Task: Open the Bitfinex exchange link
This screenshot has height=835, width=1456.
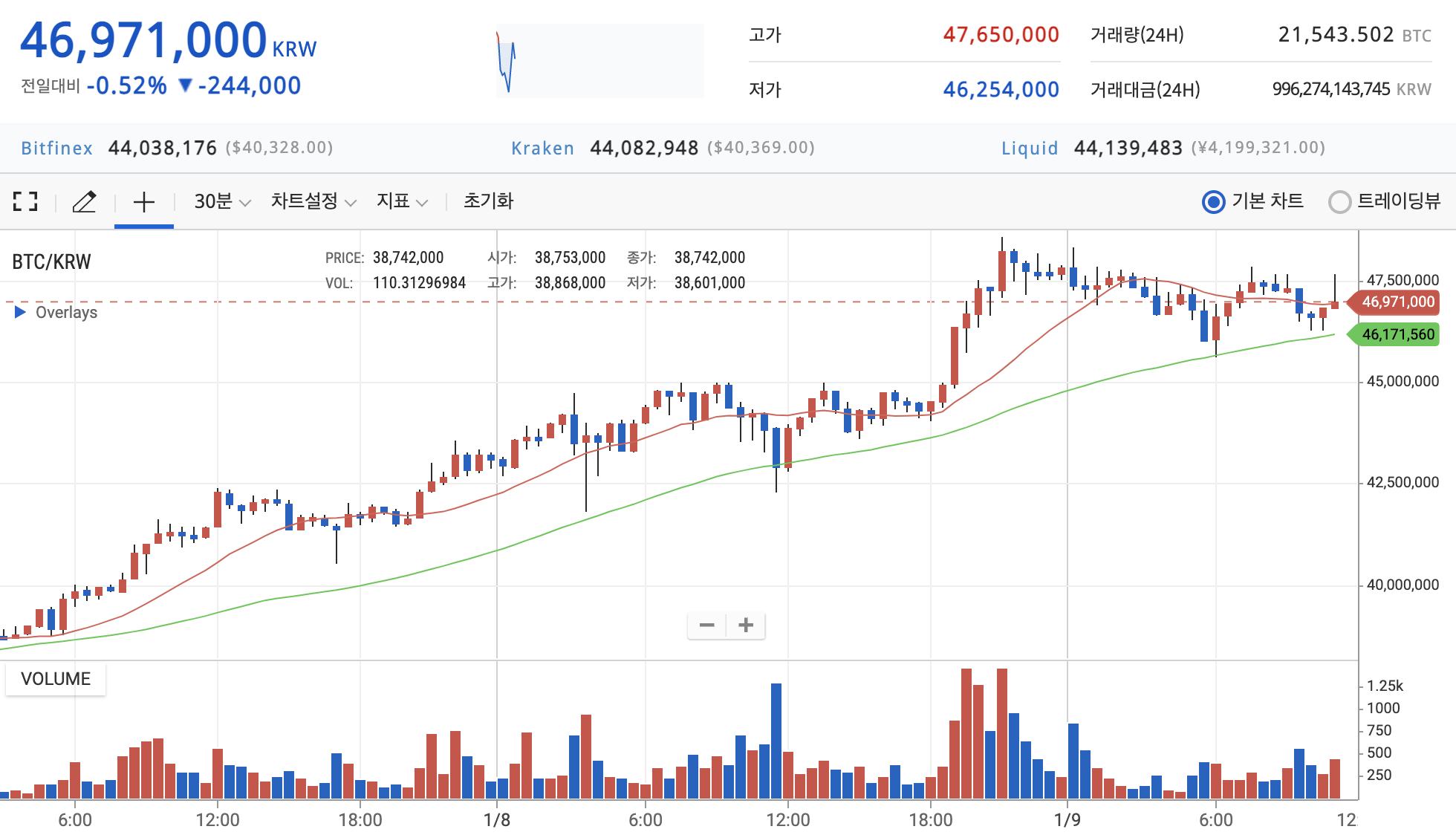Action: click(57, 149)
